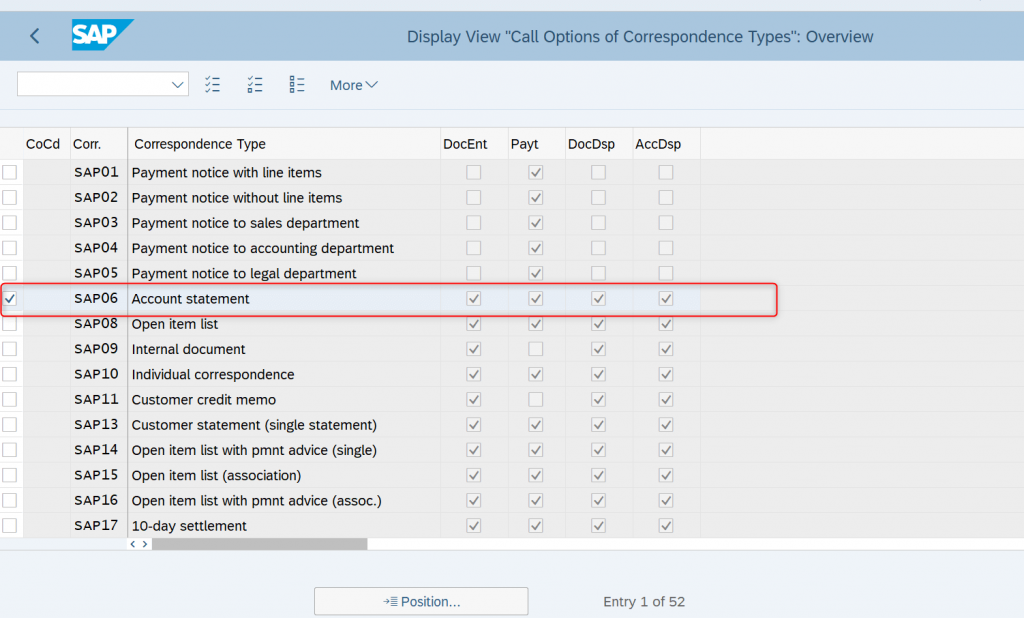Image resolution: width=1024 pixels, height=618 pixels.
Task: Click the right scroll arrow under the table
Action: pos(145,544)
